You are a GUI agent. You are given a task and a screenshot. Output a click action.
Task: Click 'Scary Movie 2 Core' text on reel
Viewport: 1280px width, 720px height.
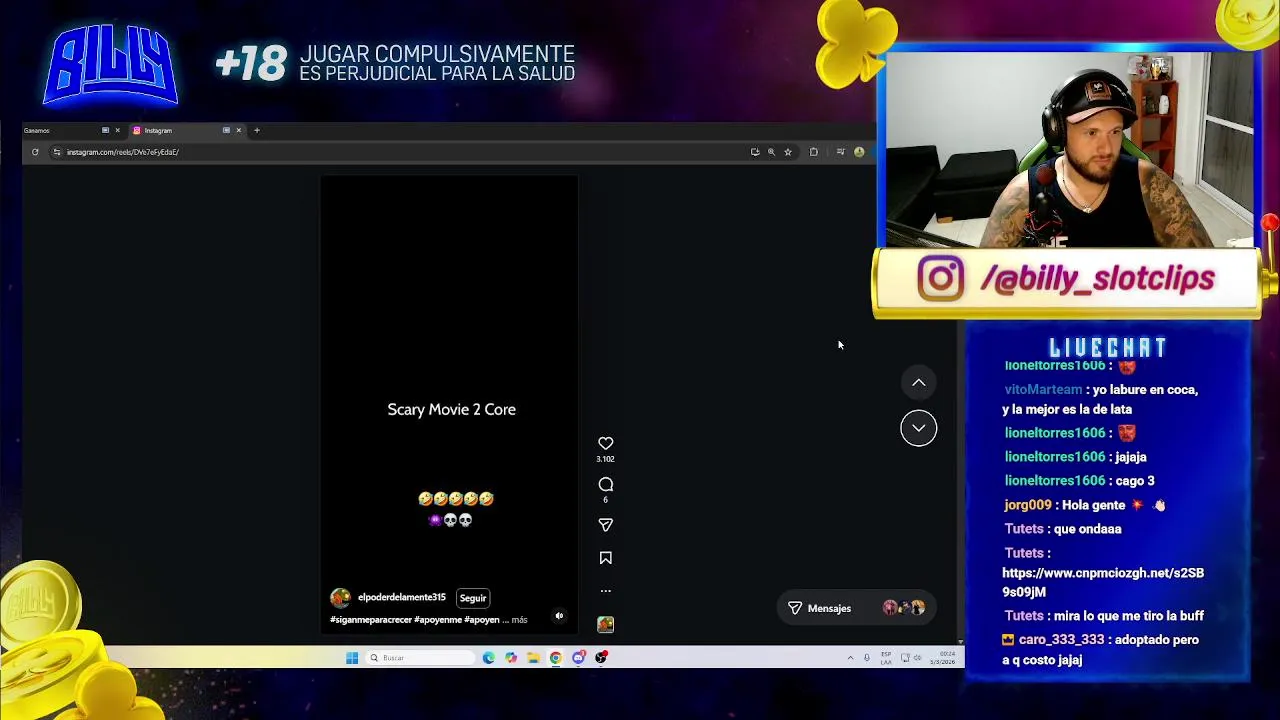pos(452,410)
